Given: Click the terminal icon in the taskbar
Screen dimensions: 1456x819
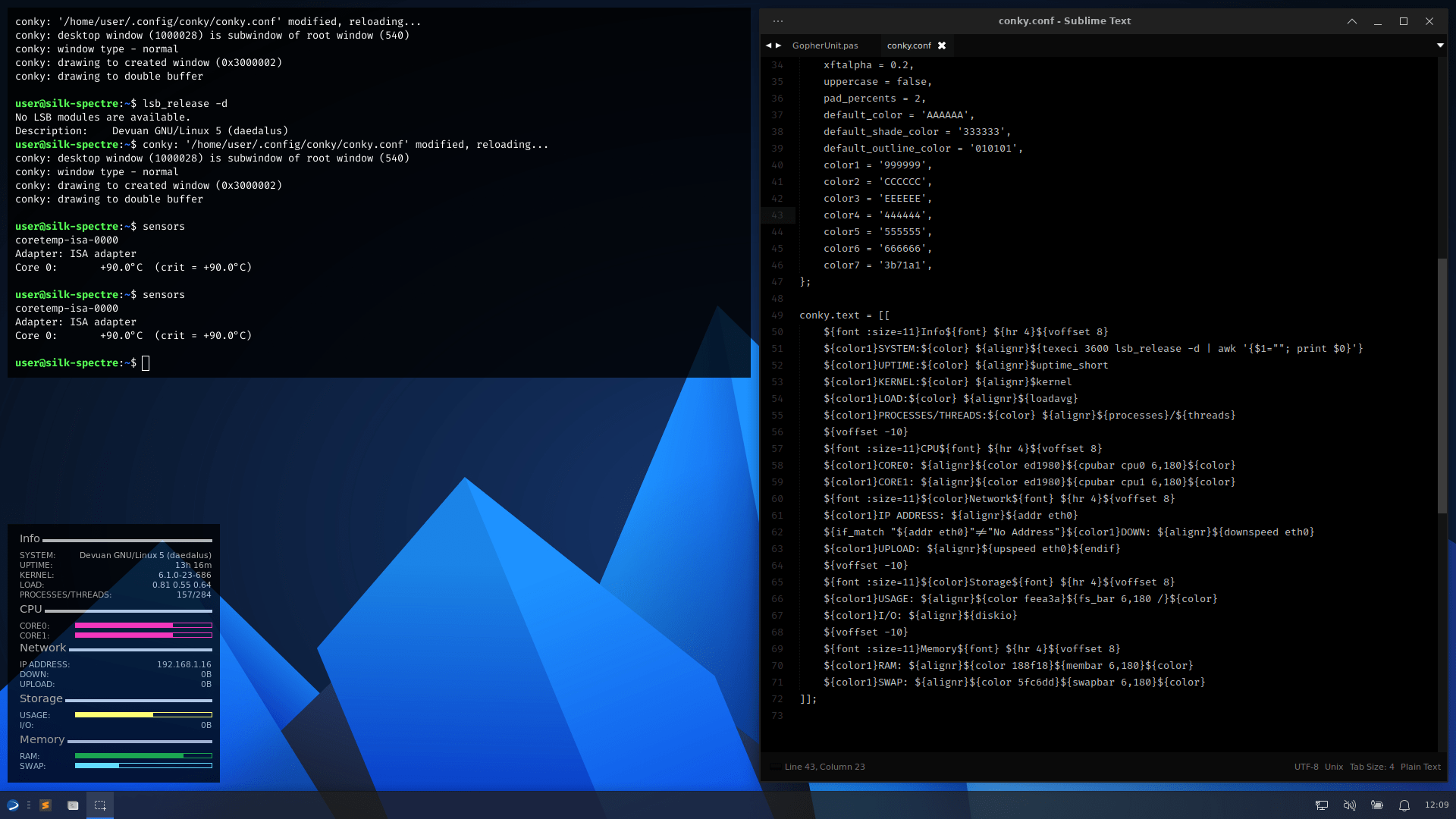Looking at the screenshot, I should click(x=73, y=805).
